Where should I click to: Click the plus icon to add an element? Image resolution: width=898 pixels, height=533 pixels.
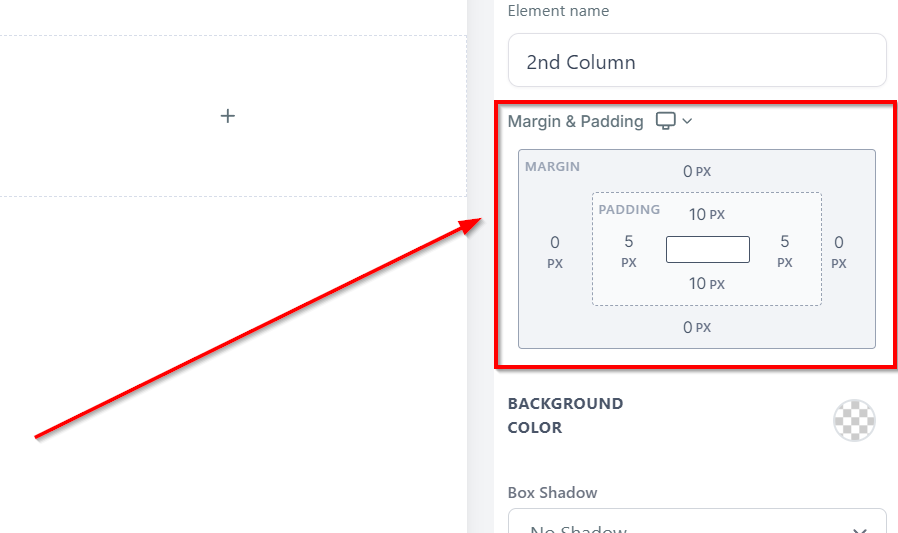pos(228,116)
